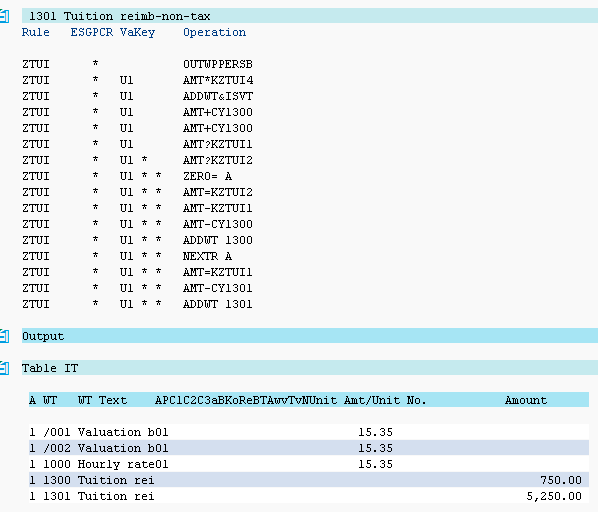Collapse the Table IT section icon

(x=4, y=368)
